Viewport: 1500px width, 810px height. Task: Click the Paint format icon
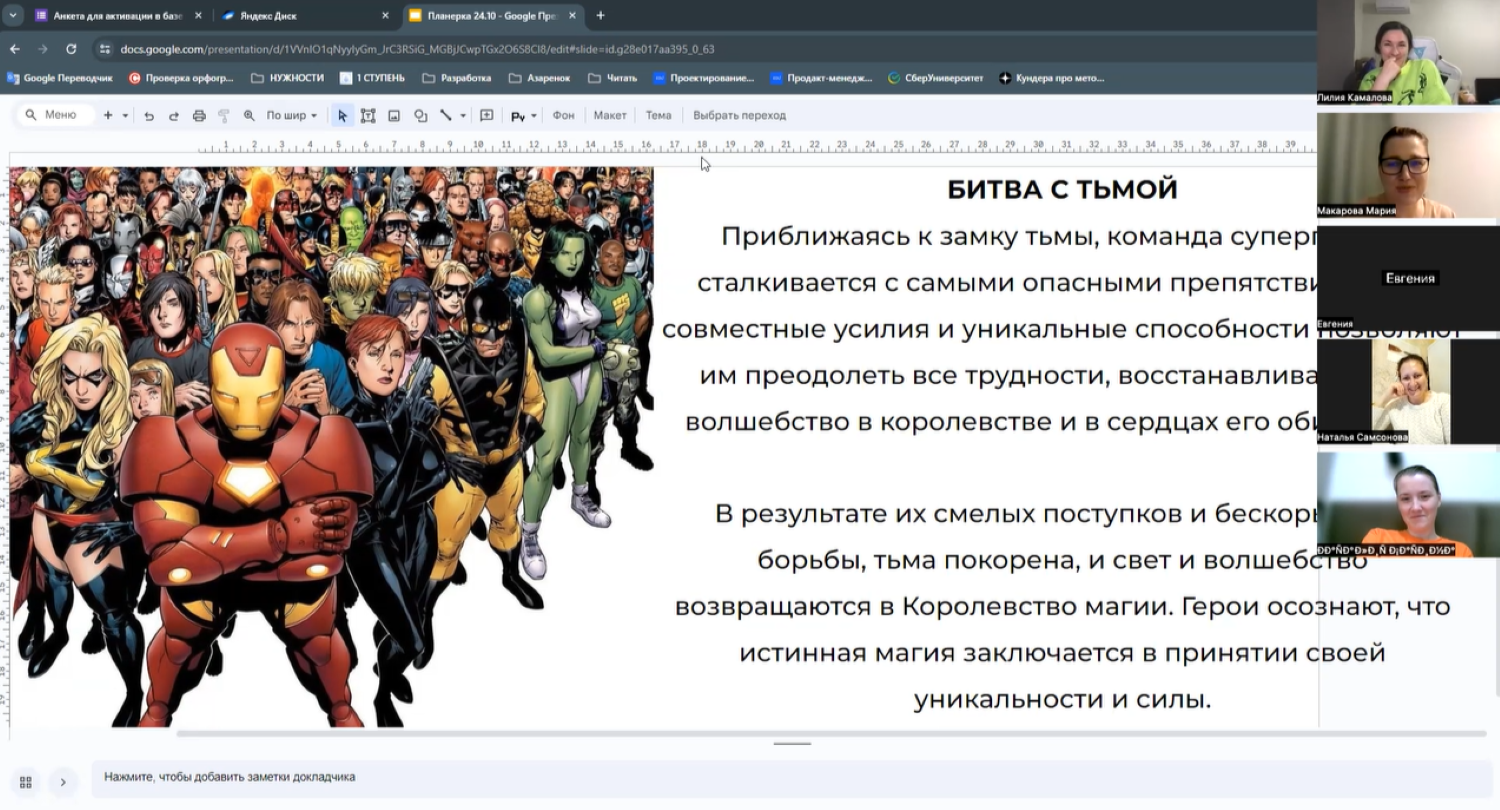[x=225, y=115]
